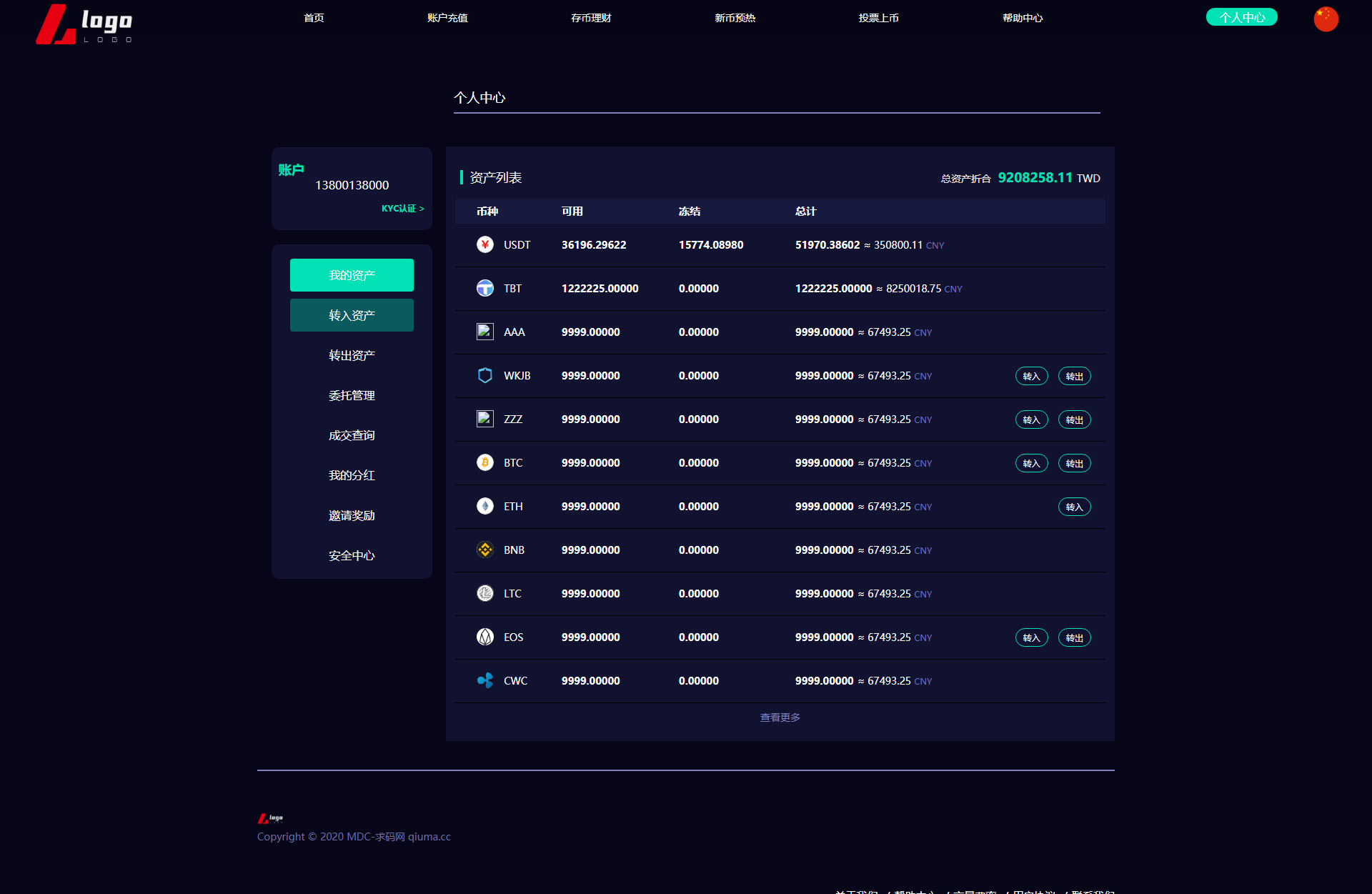This screenshot has width=1372, height=894.
Task: Click the CWC coin icon
Action: click(x=485, y=680)
